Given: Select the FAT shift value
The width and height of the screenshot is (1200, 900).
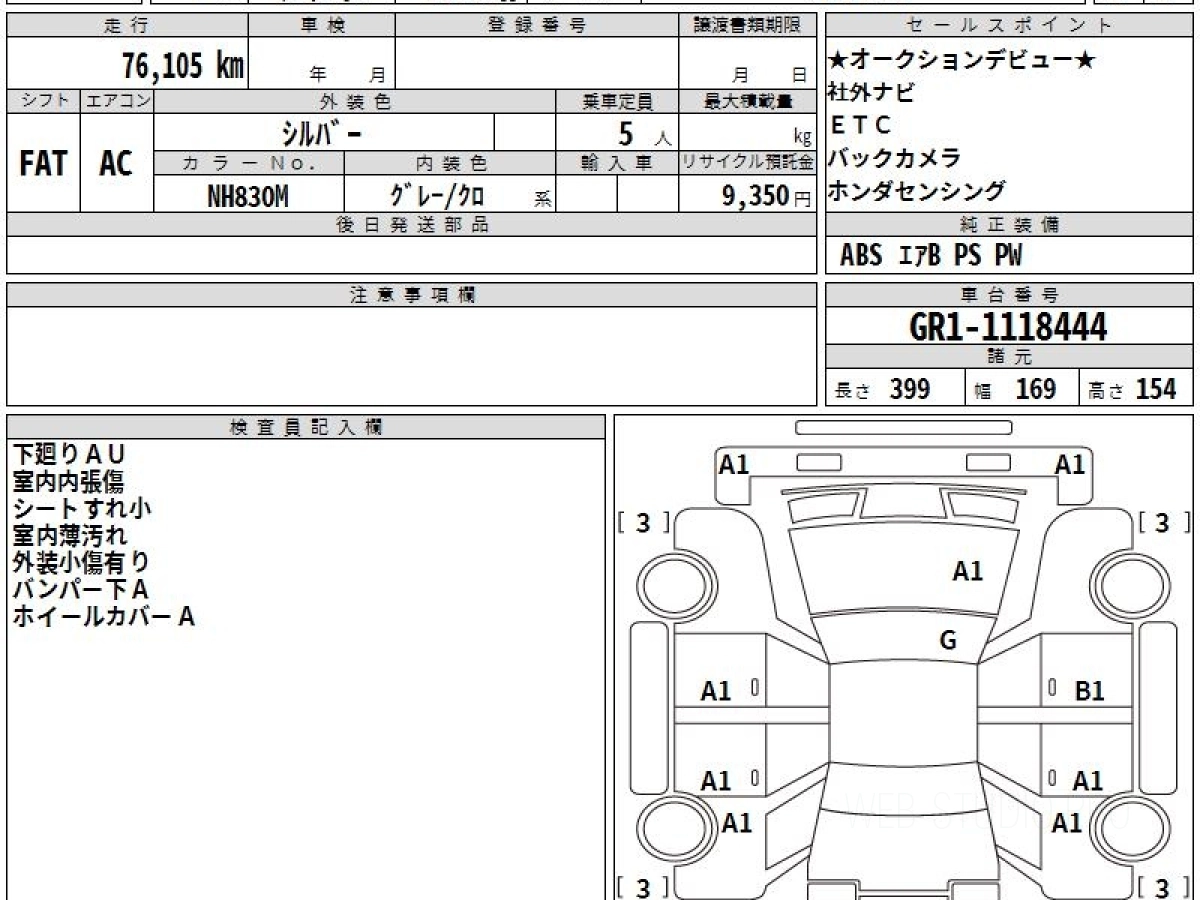Looking at the screenshot, I should (x=43, y=163).
